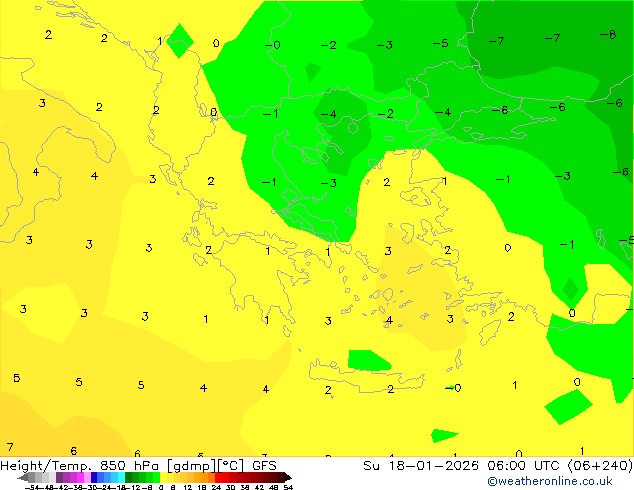Pick the yellow swatch above 0 in legend

coord(163,477)
